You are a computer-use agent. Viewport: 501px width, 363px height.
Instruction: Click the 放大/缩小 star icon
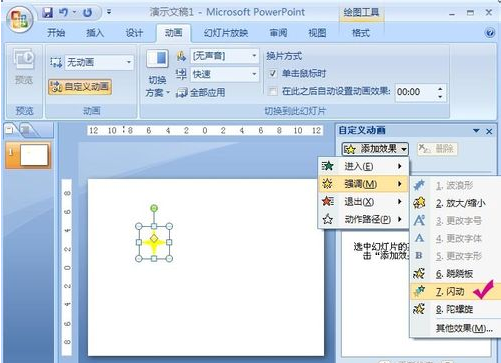click(x=419, y=203)
